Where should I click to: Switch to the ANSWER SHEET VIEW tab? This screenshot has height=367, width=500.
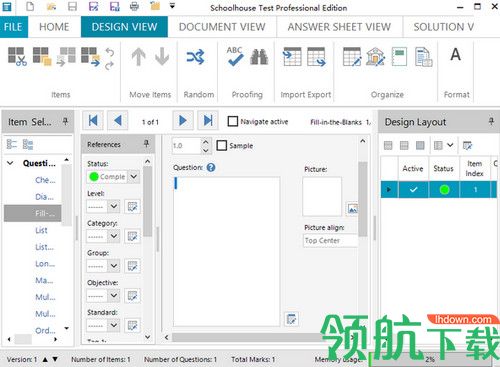(339, 27)
